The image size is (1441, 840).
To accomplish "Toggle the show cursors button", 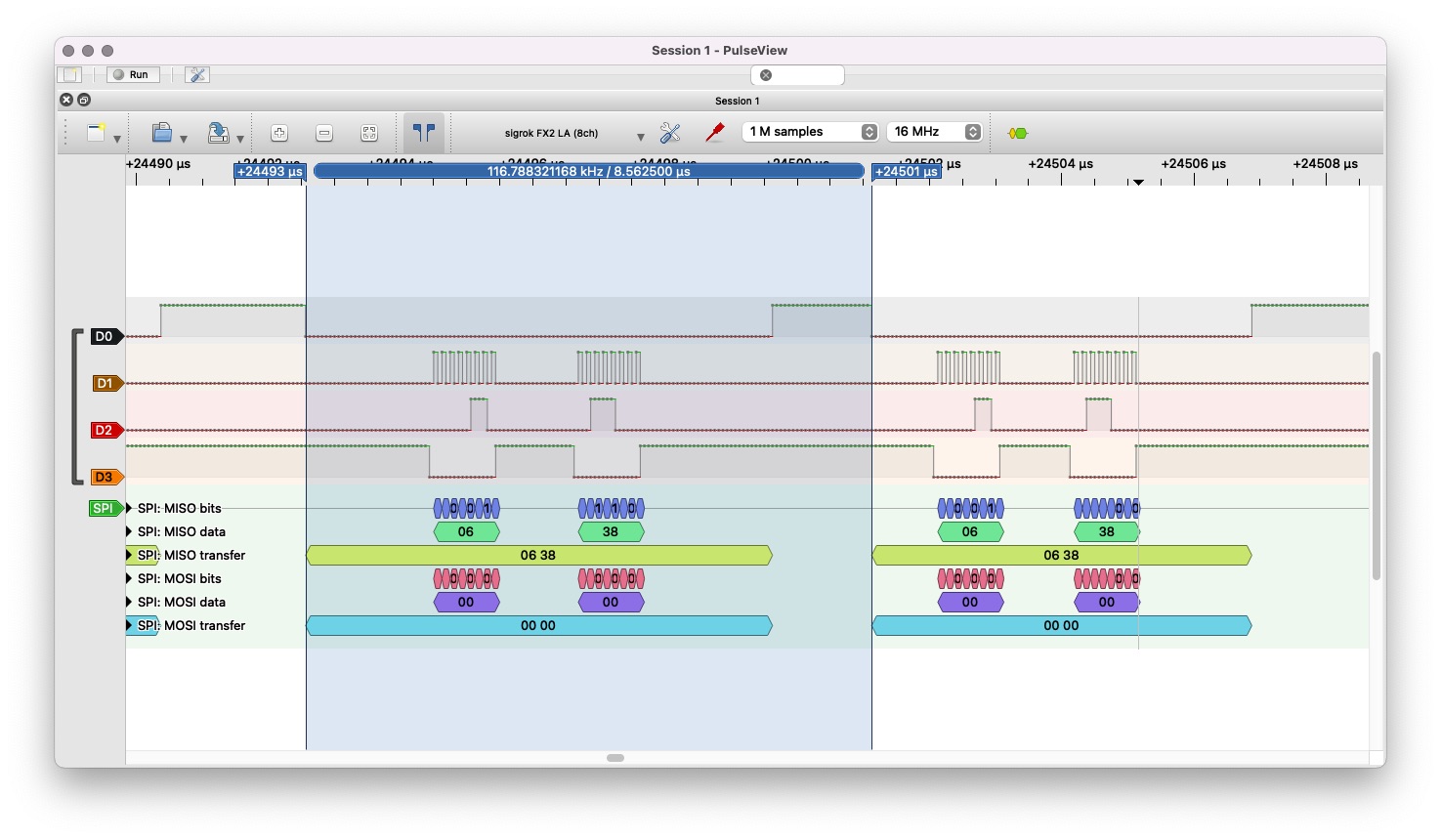I will (x=424, y=133).
